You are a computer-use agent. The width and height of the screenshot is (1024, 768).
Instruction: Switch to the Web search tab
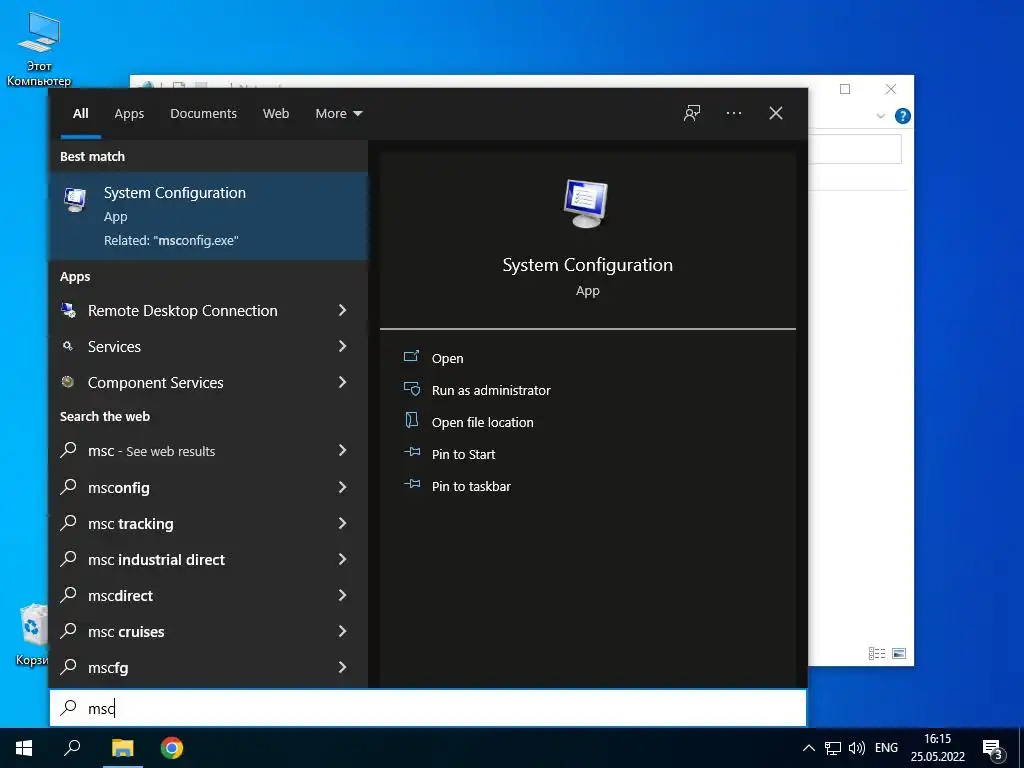pyautogui.click(x=276, y=114)
